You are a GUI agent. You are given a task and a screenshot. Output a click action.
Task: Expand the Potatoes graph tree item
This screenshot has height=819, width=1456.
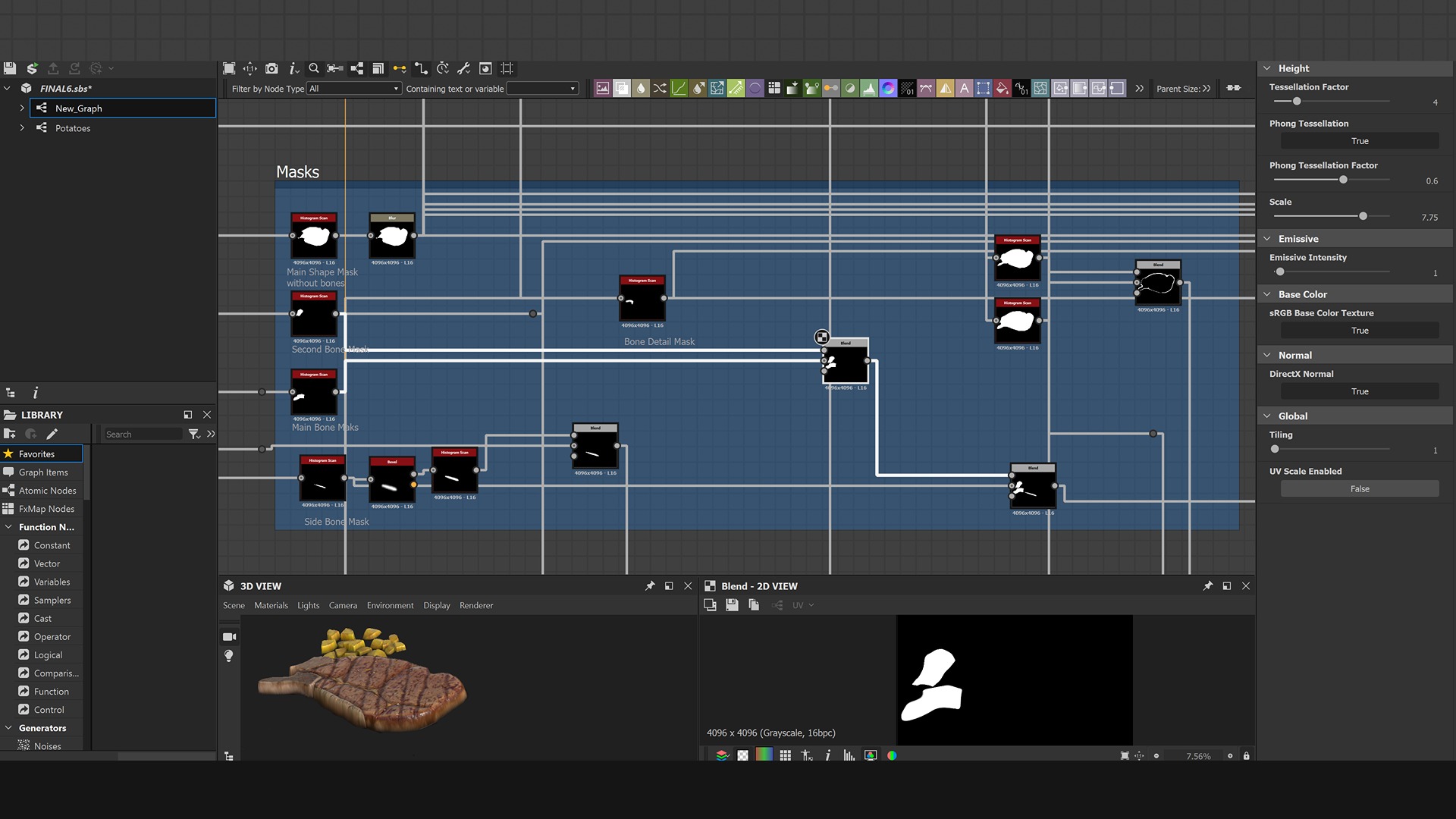(x=22, y=128)
